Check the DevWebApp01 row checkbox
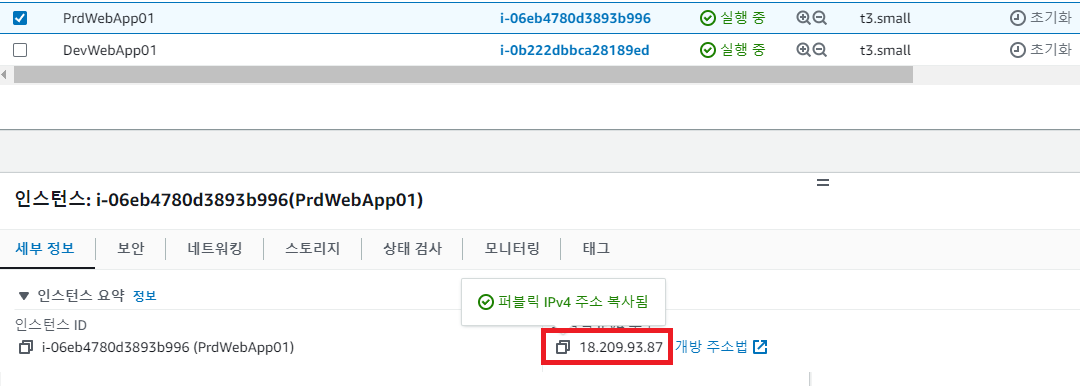Screen dimensions: 1080x386 (21, 50)
